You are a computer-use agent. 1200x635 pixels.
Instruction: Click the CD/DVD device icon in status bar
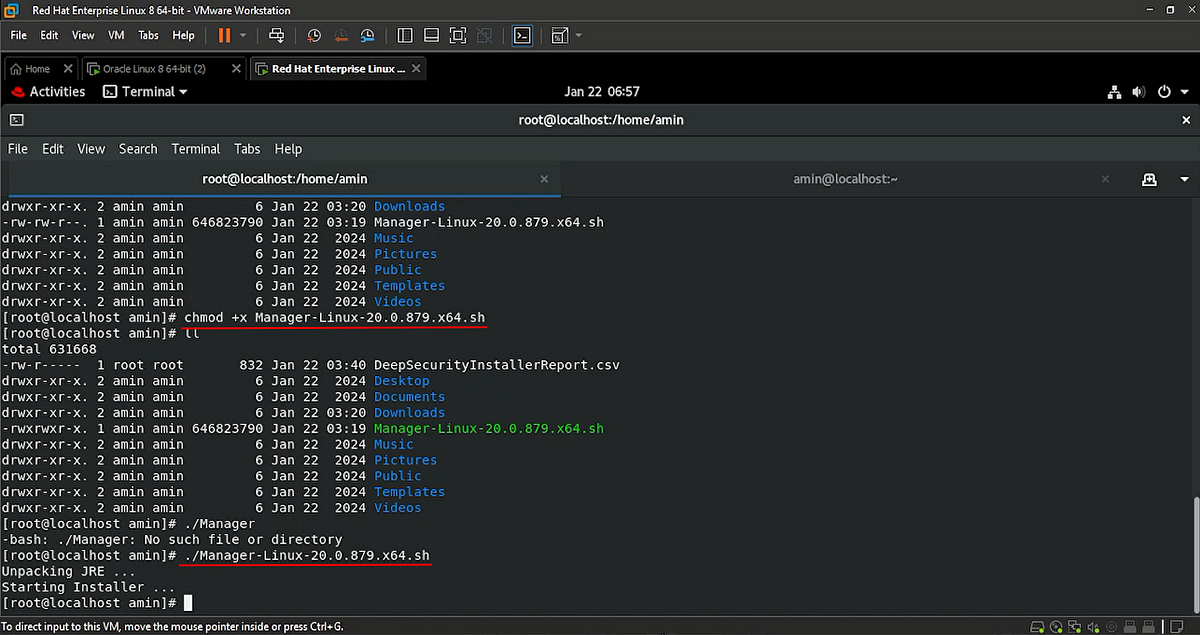pos(1057,627)
